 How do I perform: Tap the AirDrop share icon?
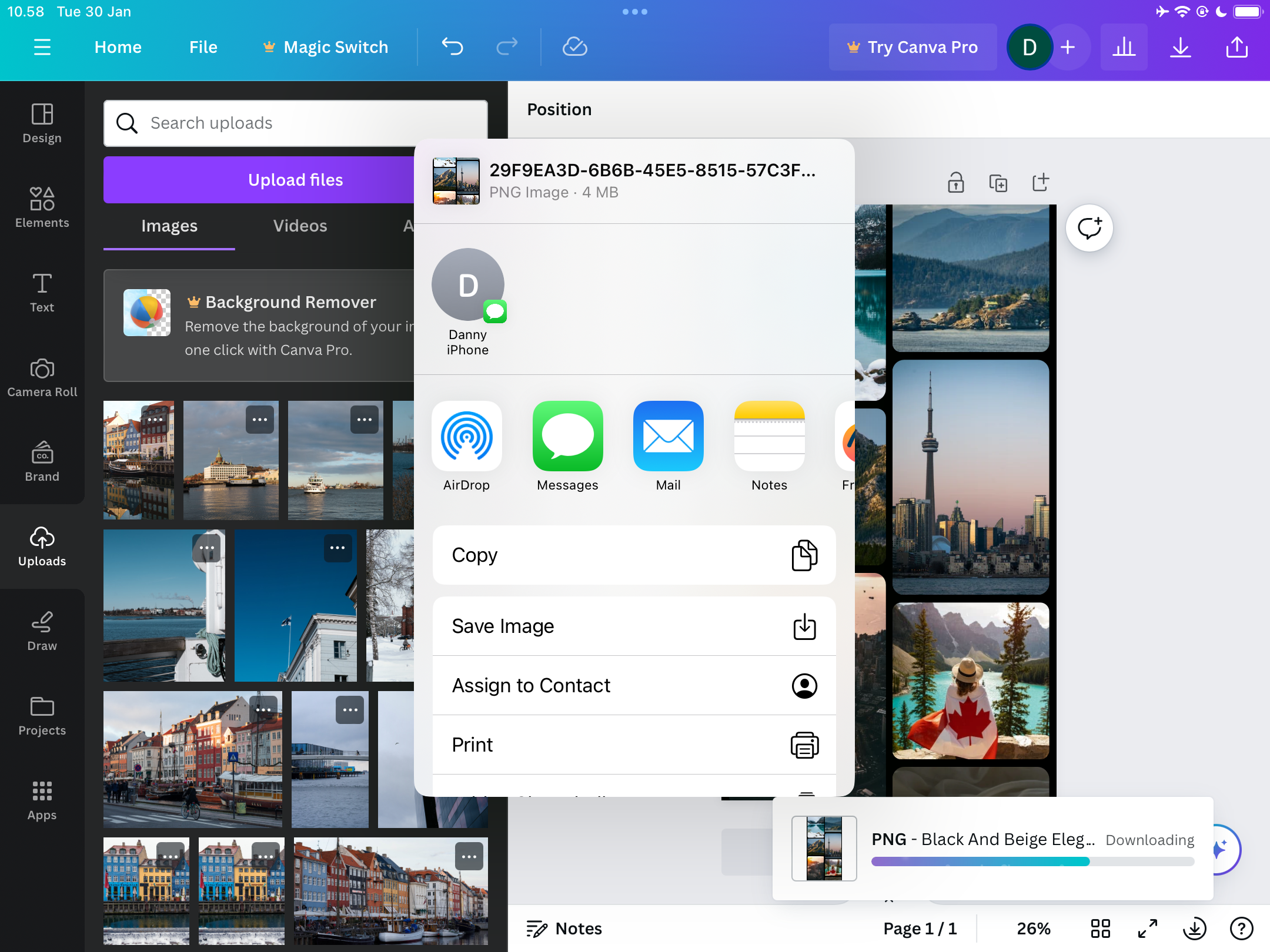coord(466,437)
